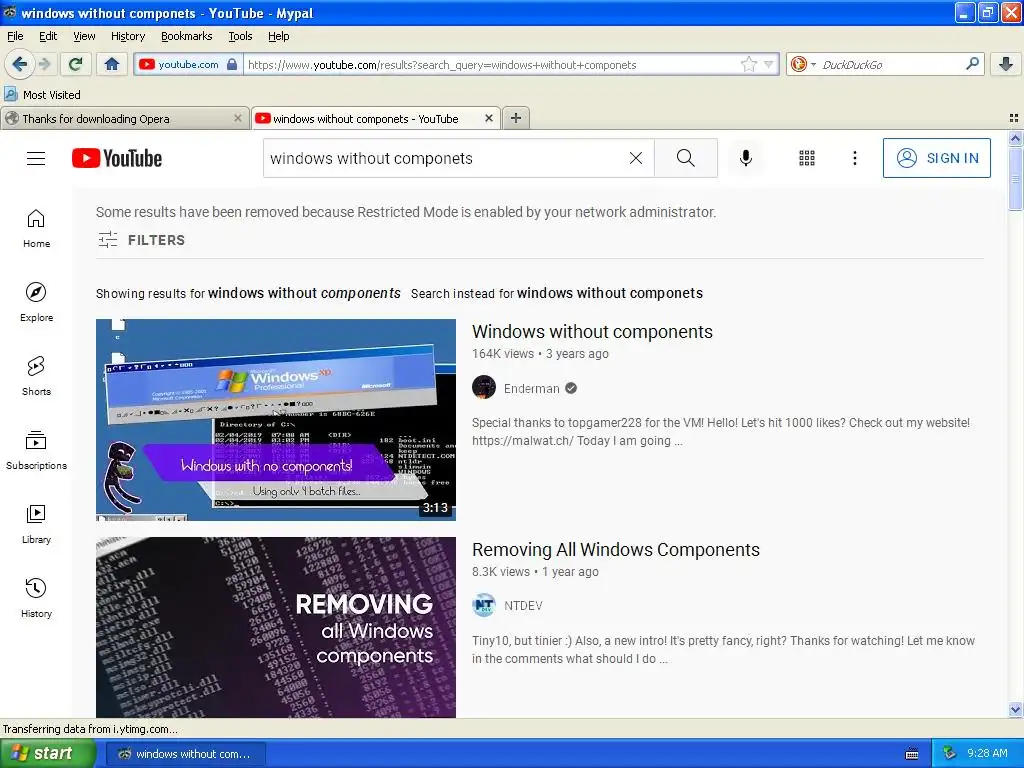This screenshot has width=1024, height=768.
Task: Reload the current page
Action: [76, 64]
